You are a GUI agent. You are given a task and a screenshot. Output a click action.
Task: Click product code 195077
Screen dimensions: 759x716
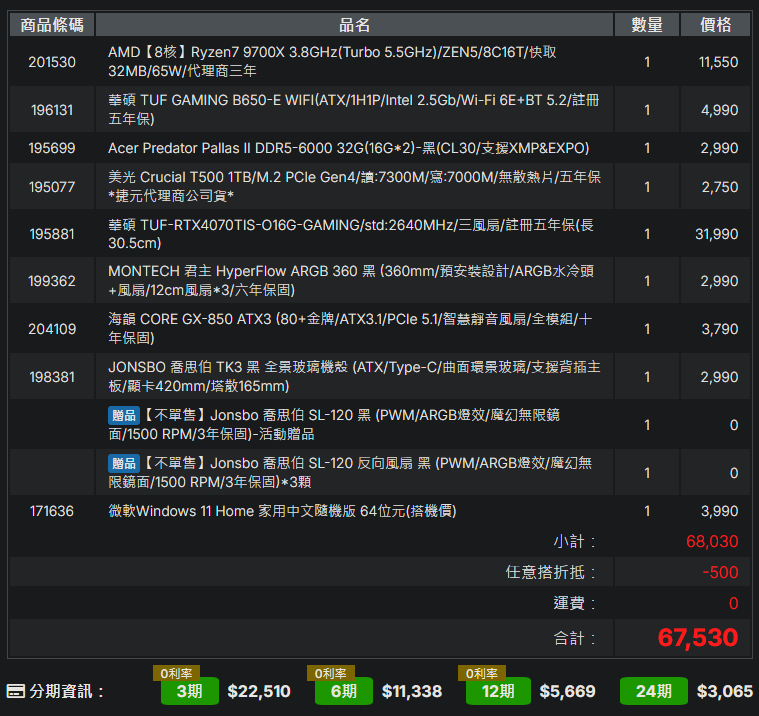[52, 187]
